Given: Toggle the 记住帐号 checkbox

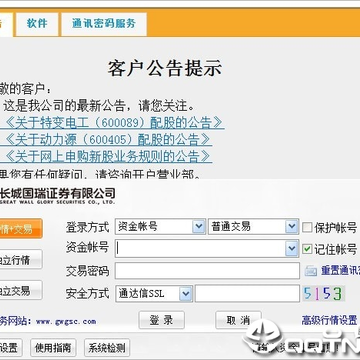Looking at the screenshot, I should (307, 249).
